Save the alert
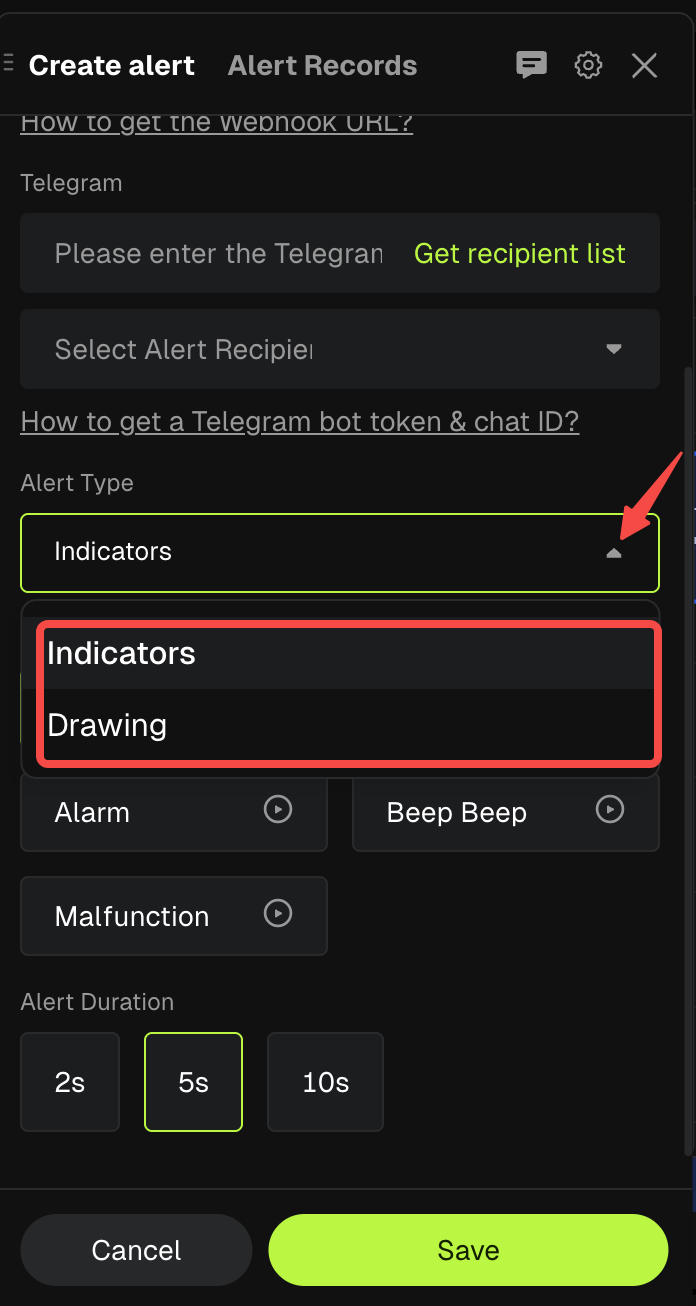The height and width of the screenshot is (1306, 696). pyautogui.click(x=466, y=1249)
